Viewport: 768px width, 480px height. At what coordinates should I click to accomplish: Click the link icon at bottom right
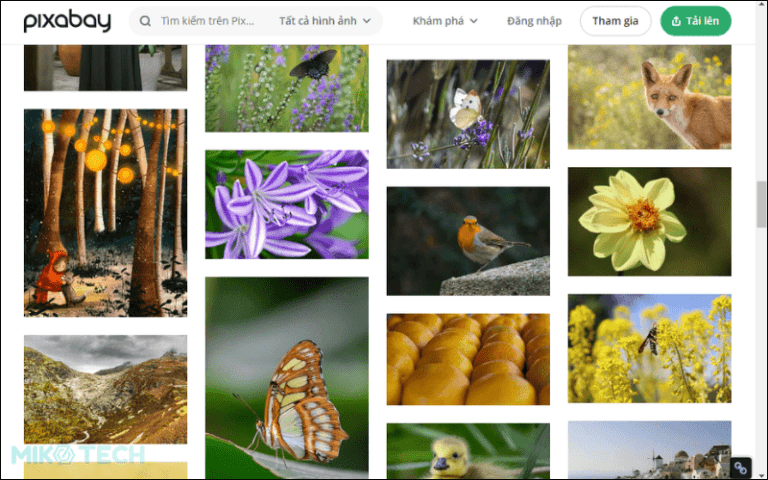(x=741, y=467)
